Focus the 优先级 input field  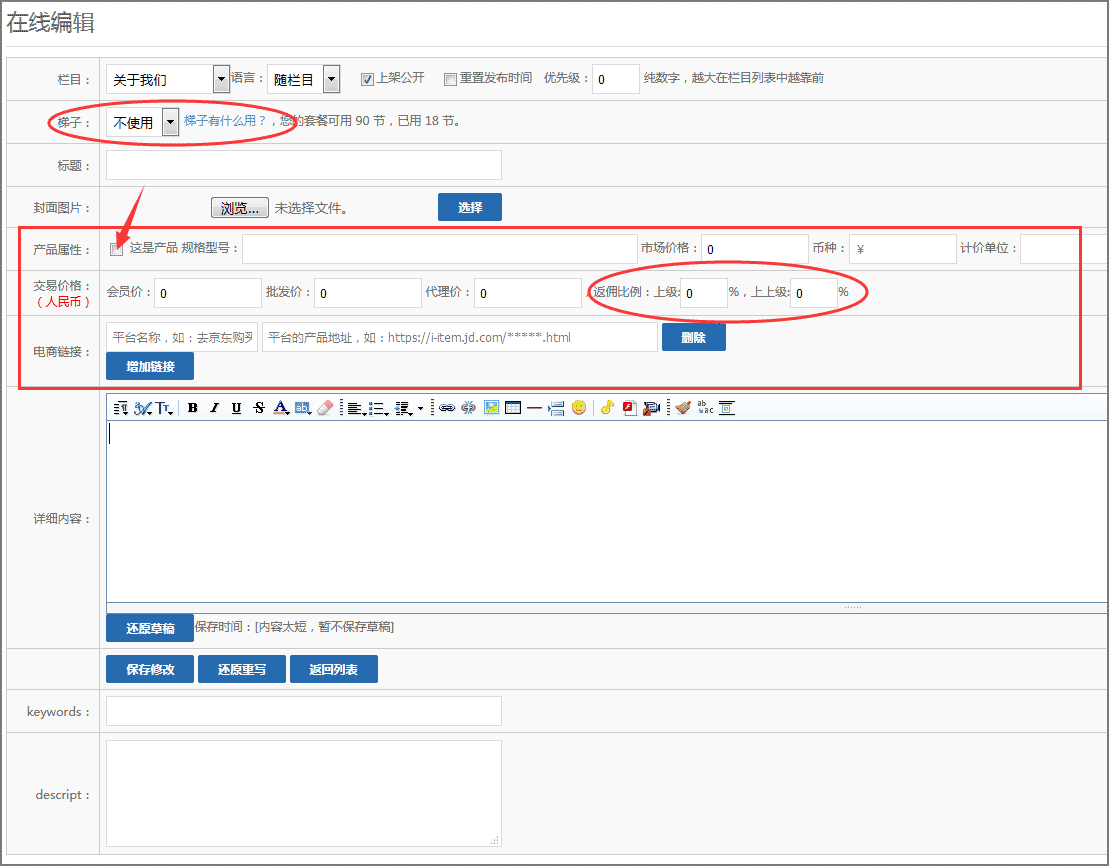tap(616, 79)
